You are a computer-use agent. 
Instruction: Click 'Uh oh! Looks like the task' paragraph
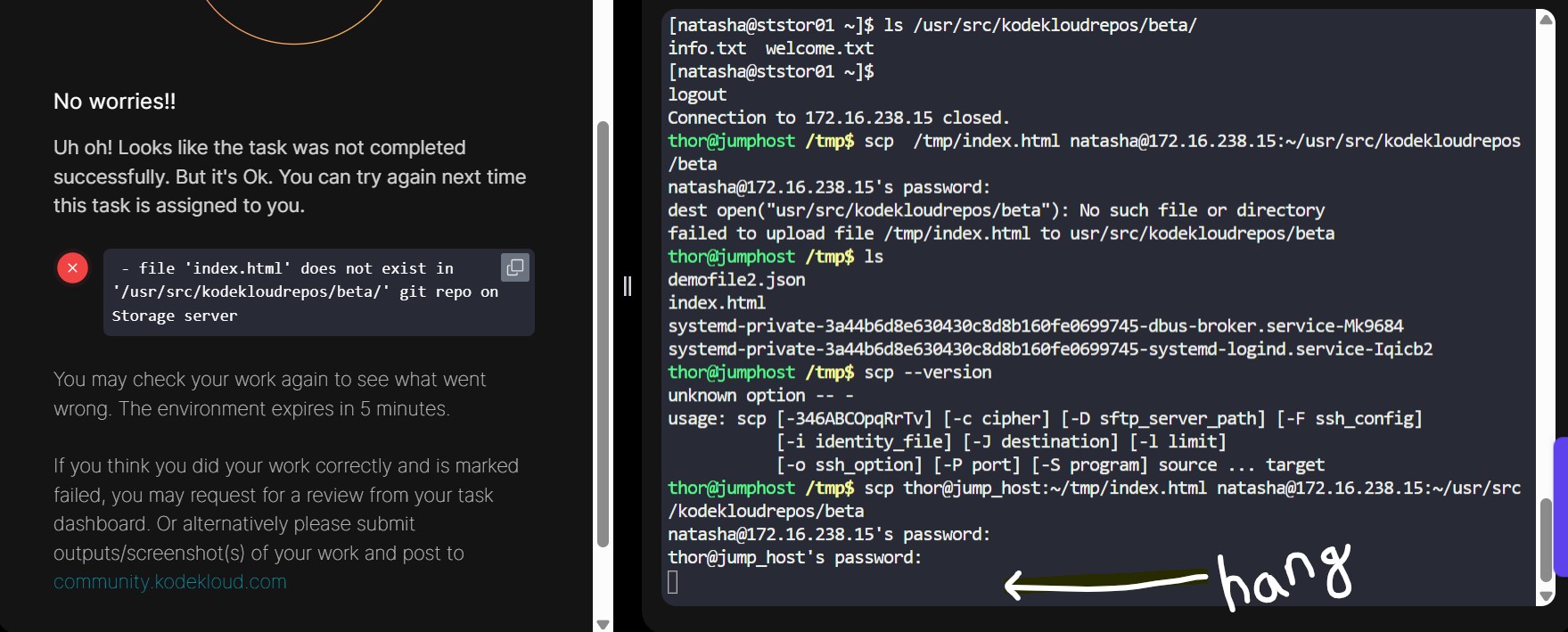(290, 176)
